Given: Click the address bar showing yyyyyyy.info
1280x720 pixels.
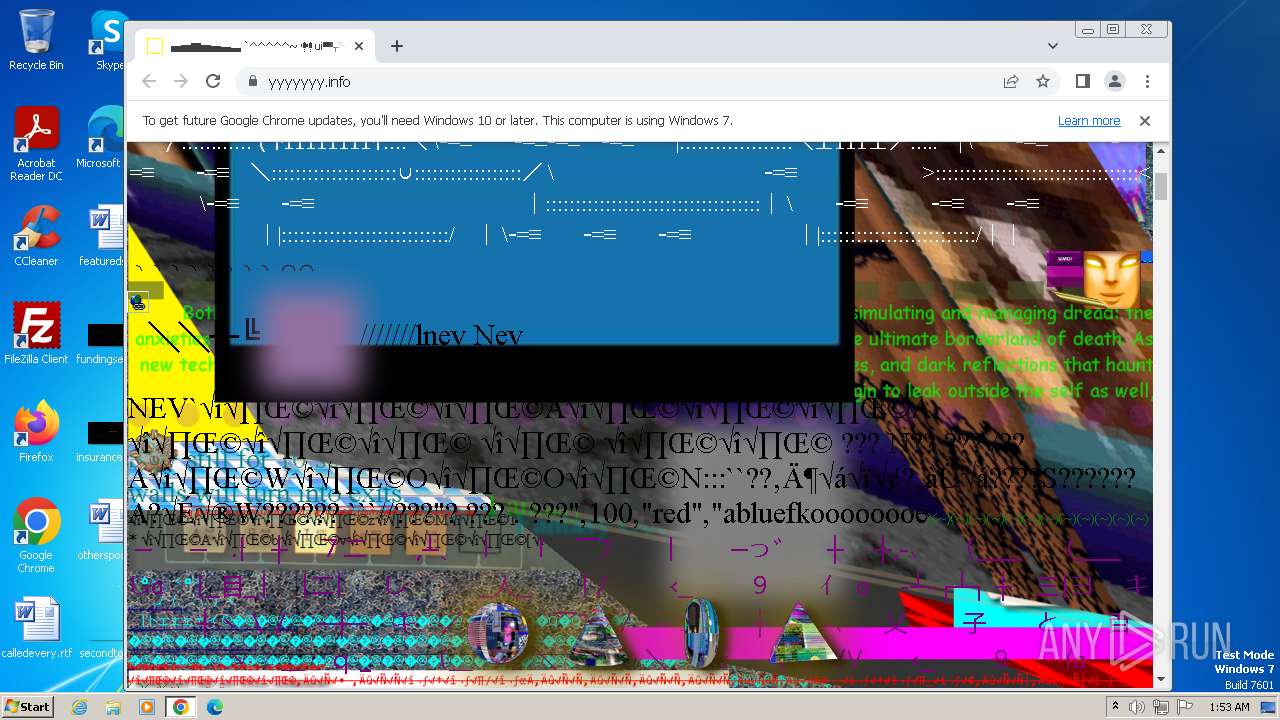Looking at the screenshot, I should (x=620, y=82).
